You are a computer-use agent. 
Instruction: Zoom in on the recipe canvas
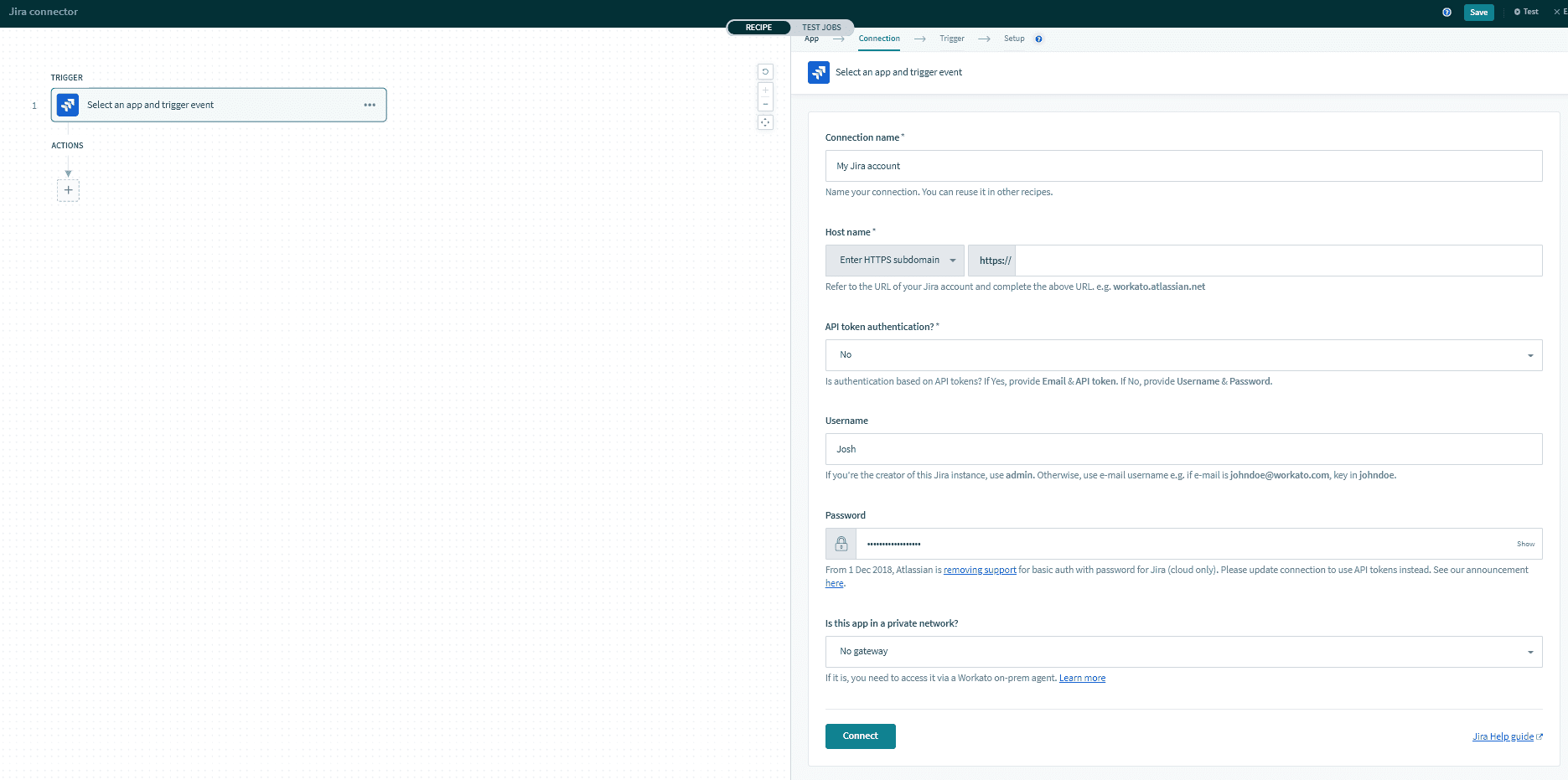(x=765, y=90)
